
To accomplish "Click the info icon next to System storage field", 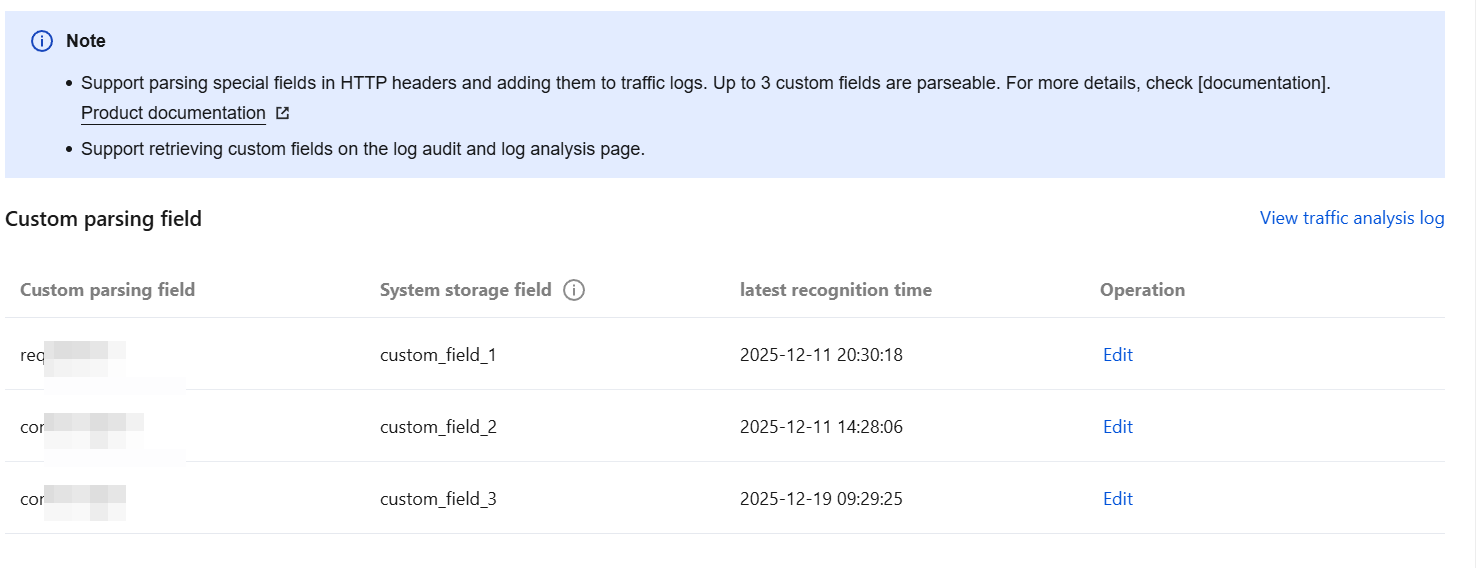I will point(574,290).
